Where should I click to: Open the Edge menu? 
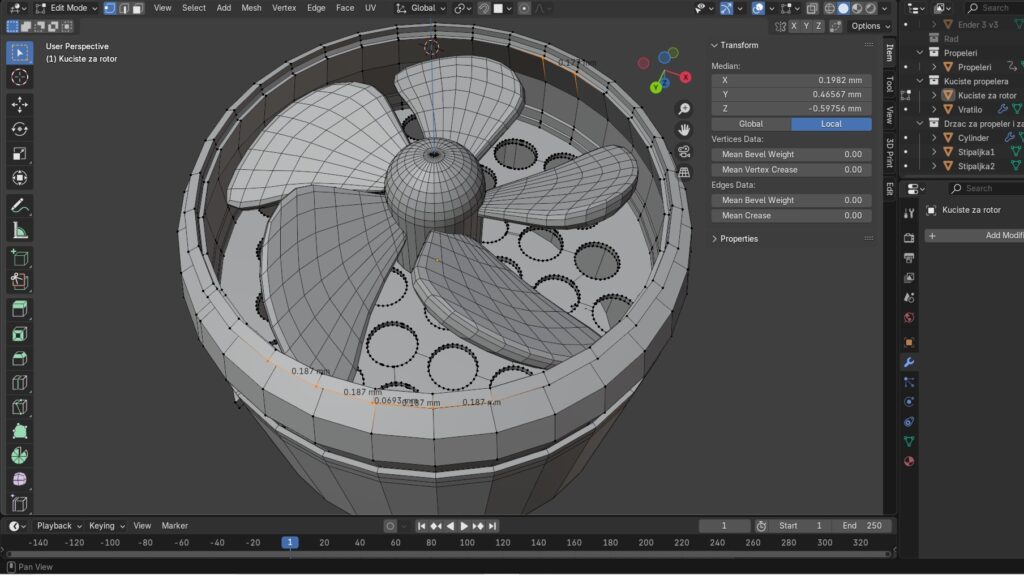pos(316,8)
